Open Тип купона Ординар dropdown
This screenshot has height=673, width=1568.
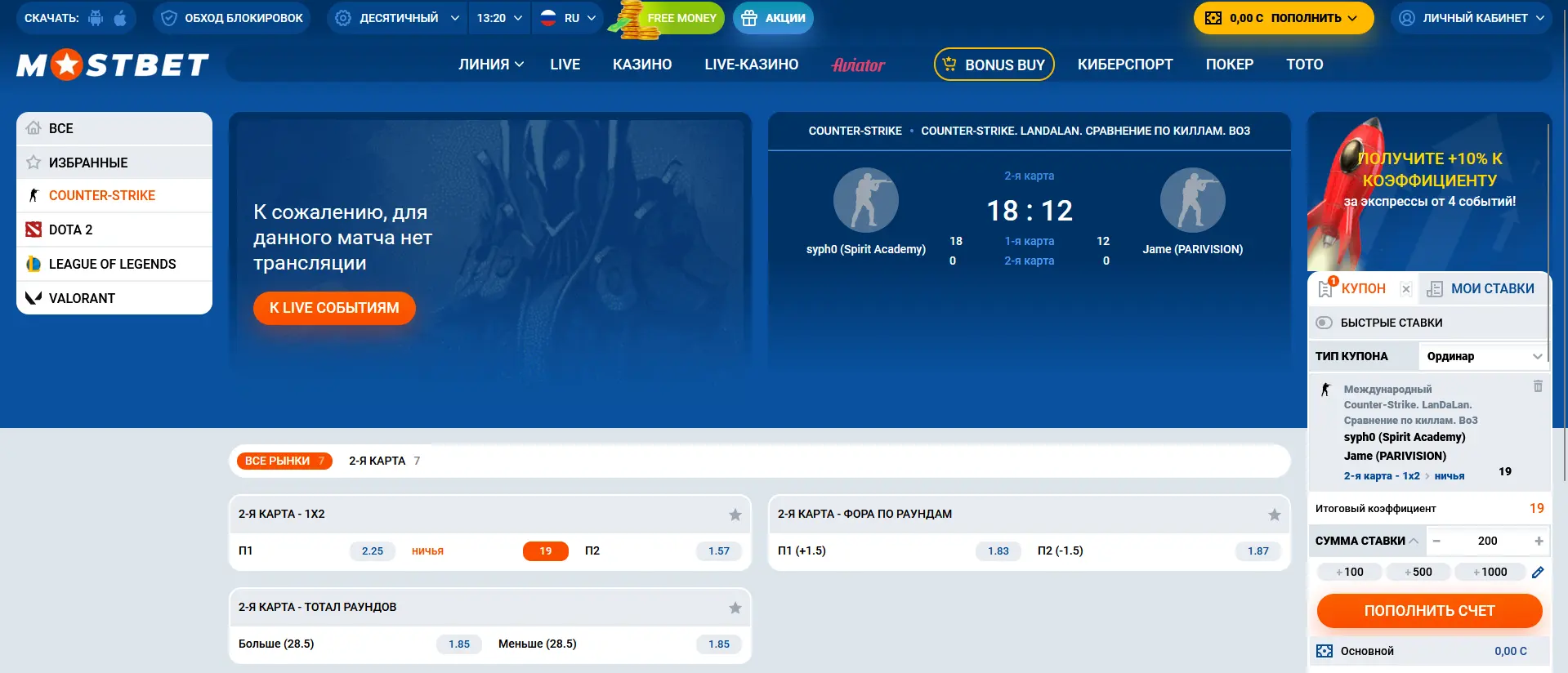coord(1484,356)
